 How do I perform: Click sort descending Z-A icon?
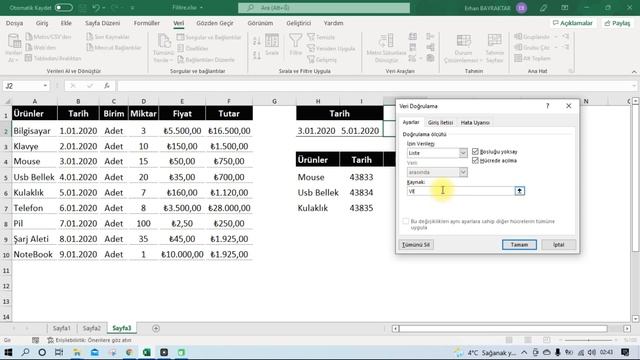pos(257,55)
